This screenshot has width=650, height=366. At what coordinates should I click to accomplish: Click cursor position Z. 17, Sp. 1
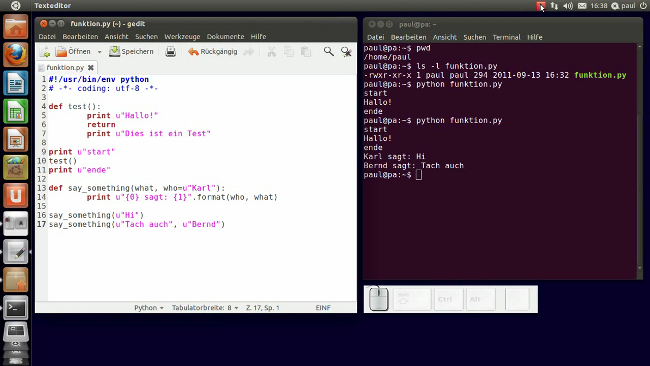263,308
